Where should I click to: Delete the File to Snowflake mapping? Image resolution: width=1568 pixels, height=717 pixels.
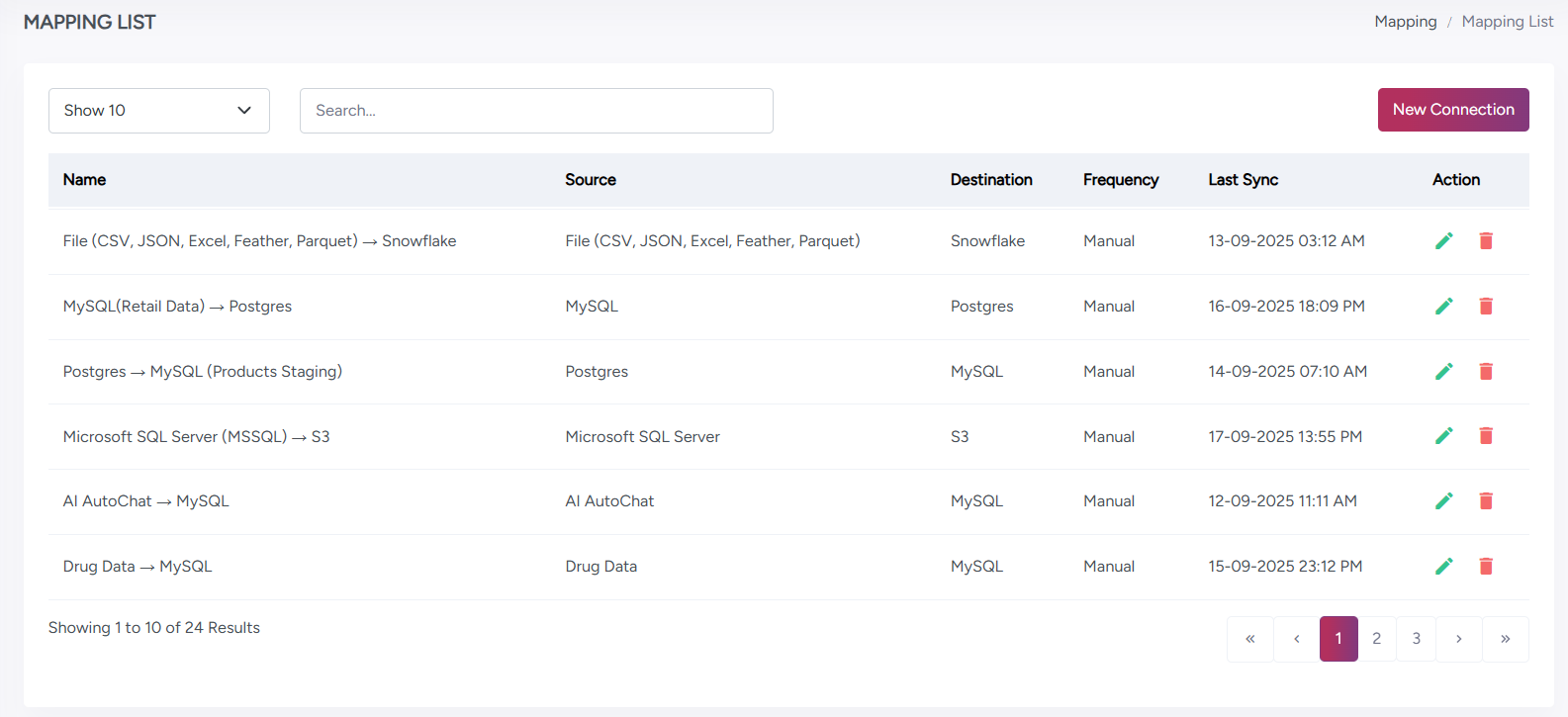pos(1485,241)
